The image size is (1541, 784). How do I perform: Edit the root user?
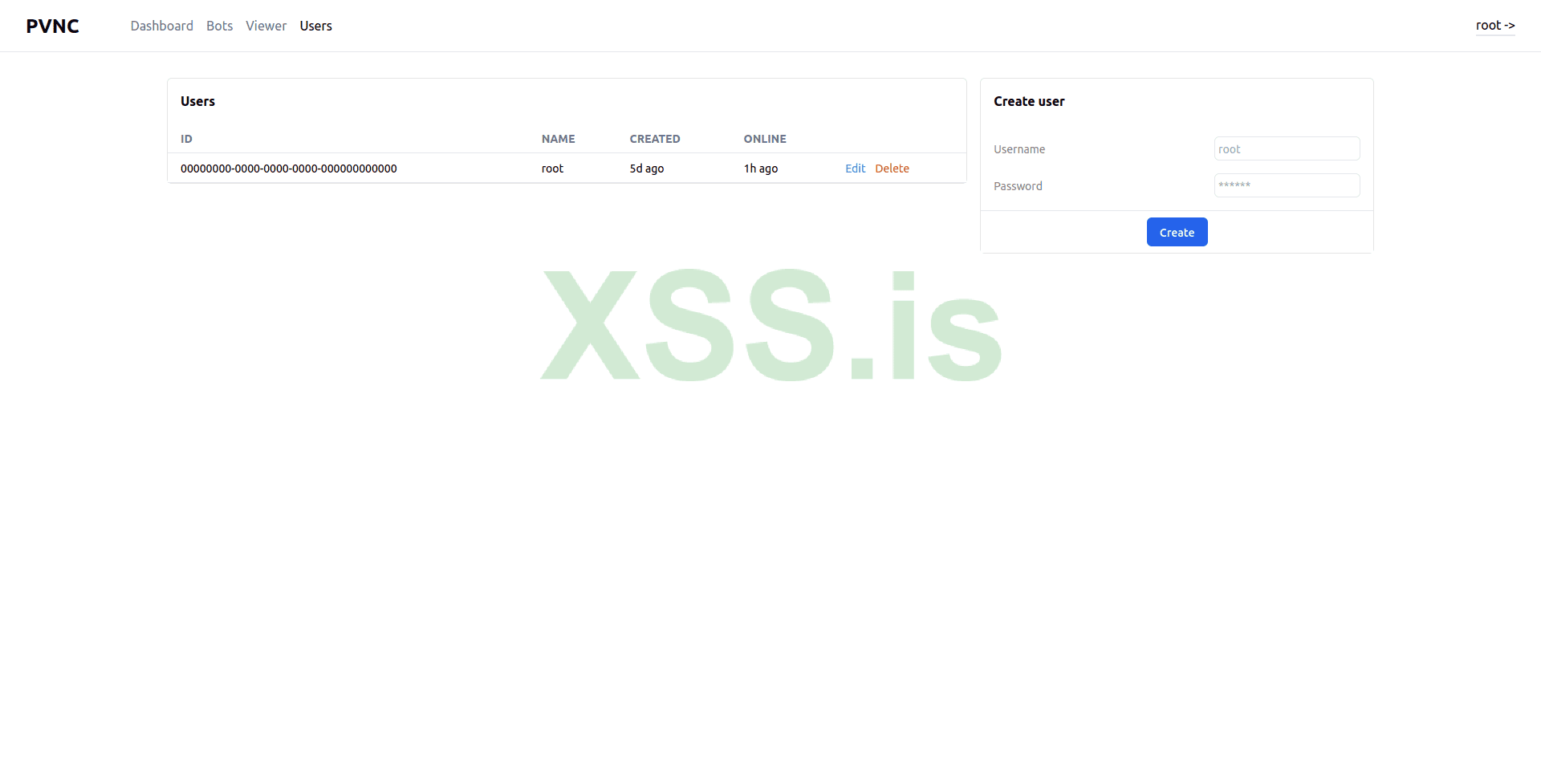click(855, 169)
